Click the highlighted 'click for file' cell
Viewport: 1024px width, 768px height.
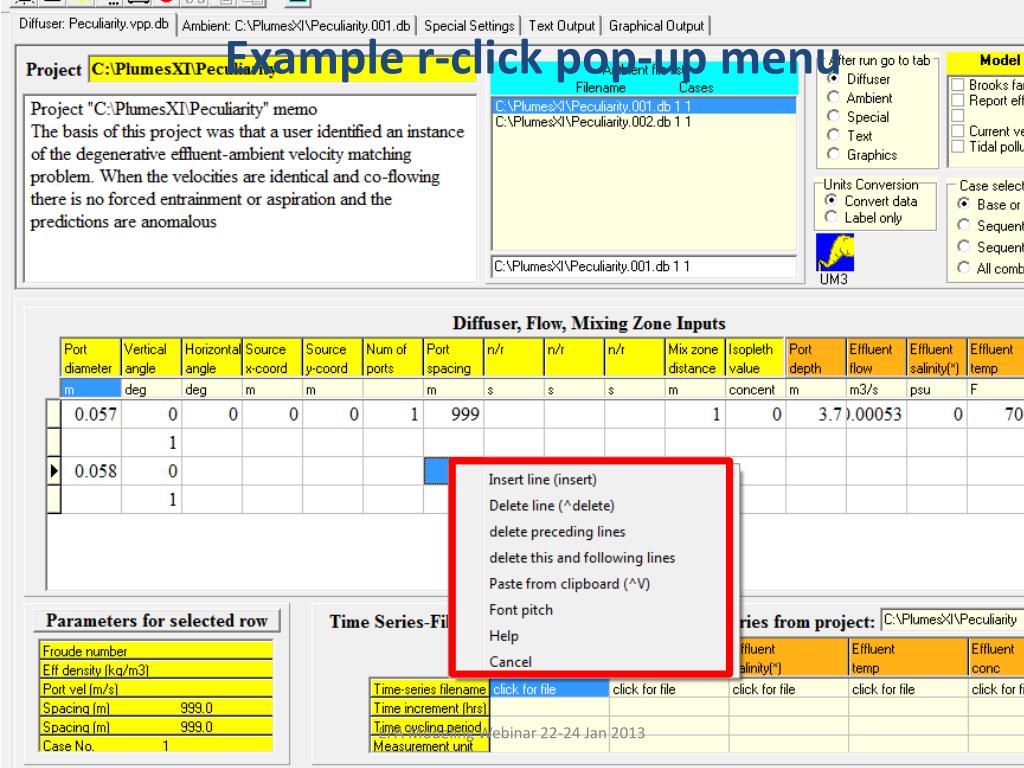point(549,689)
